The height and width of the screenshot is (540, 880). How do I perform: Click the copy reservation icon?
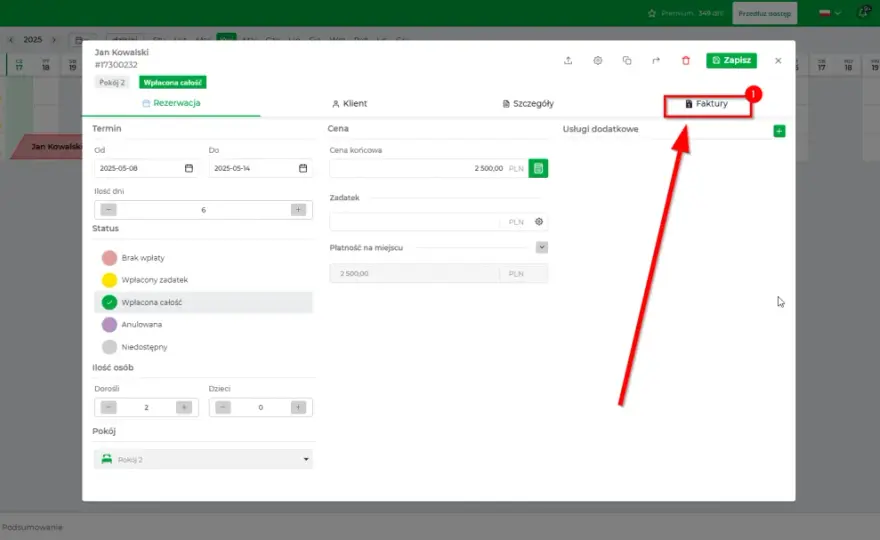click(x=627, y=61)
